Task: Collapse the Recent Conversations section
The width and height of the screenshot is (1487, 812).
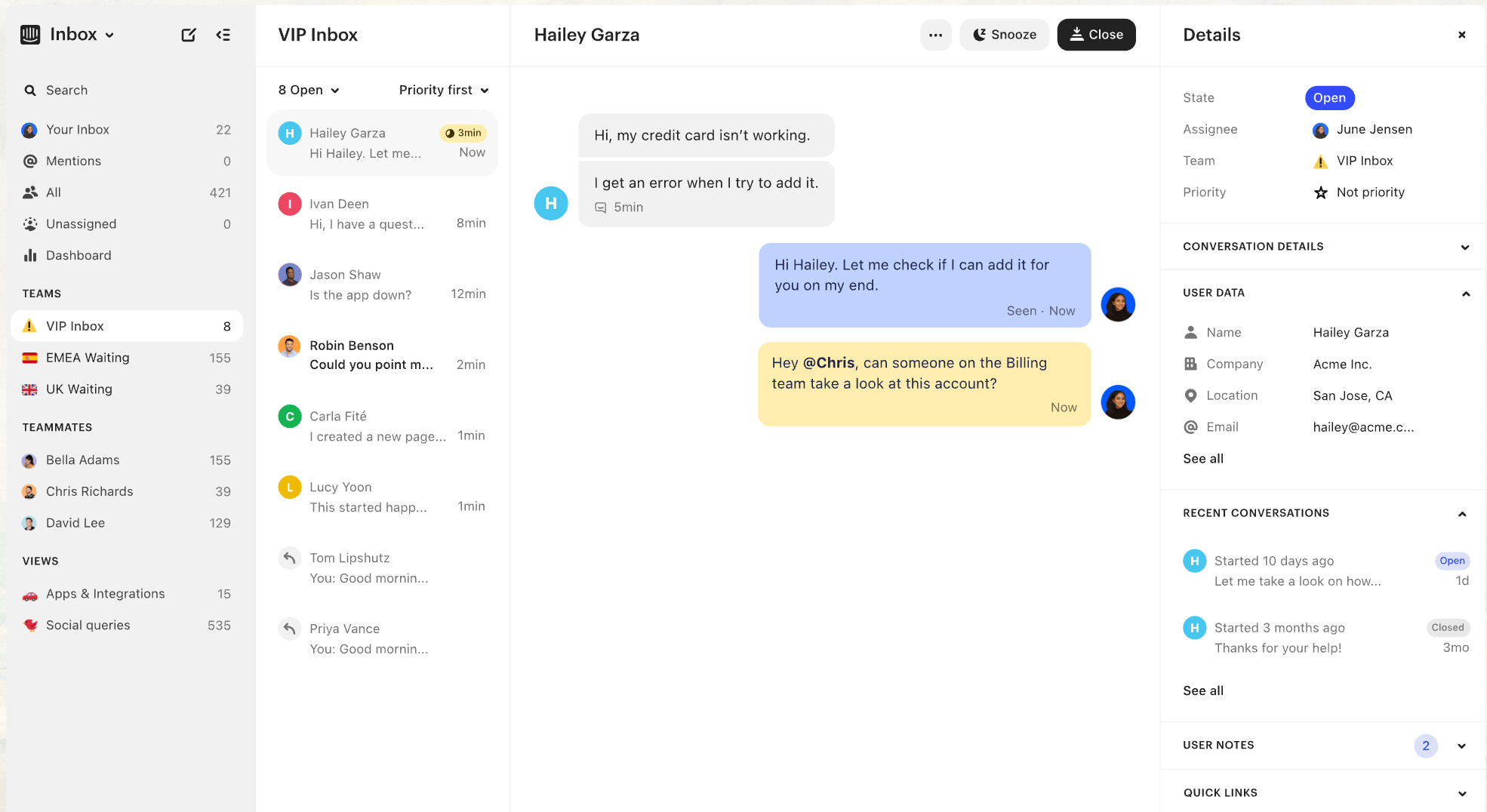Action: click(1462, 513)
